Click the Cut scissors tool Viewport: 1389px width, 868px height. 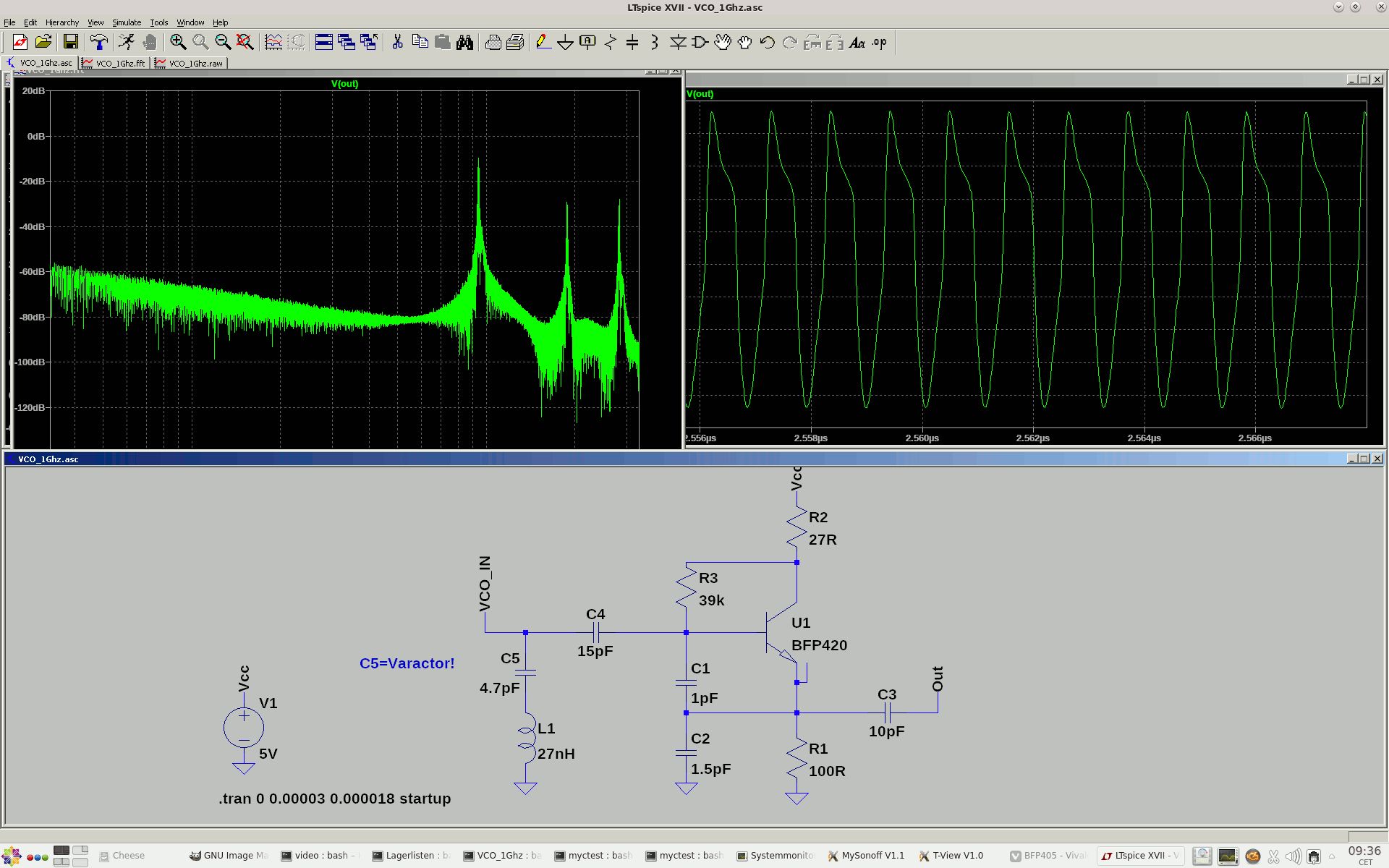click(397, 42)
